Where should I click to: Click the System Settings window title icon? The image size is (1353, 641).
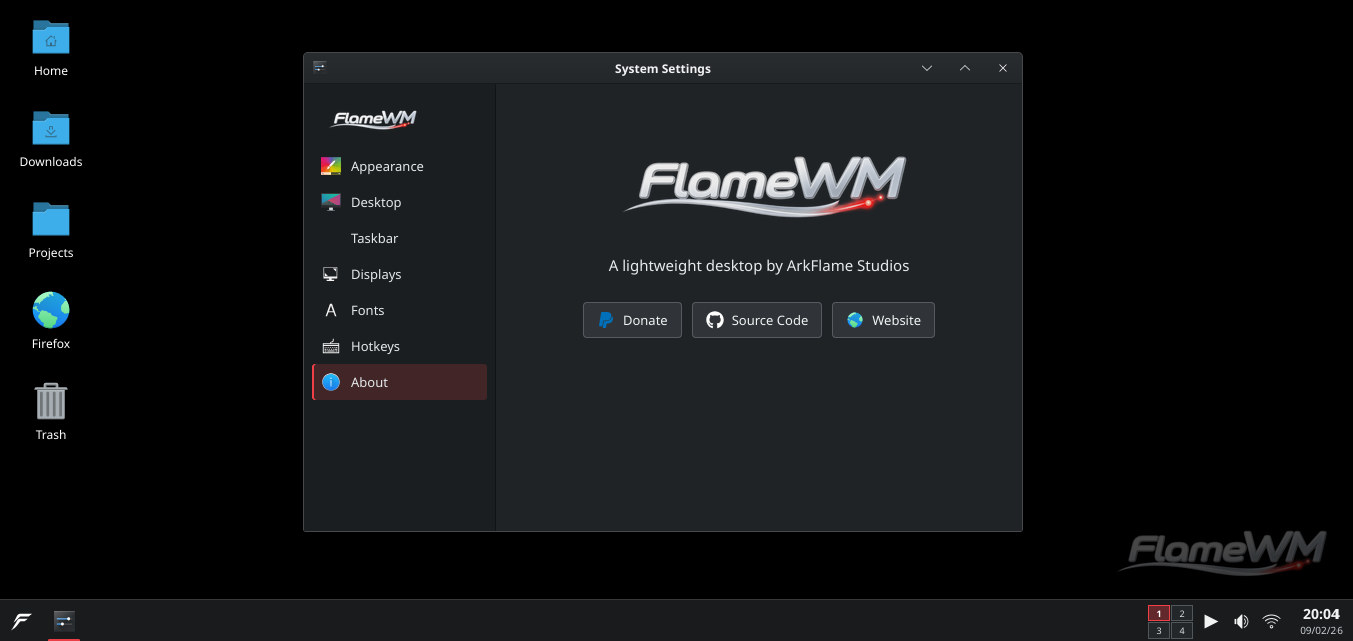pyautogui.click(x=319, y=67)
